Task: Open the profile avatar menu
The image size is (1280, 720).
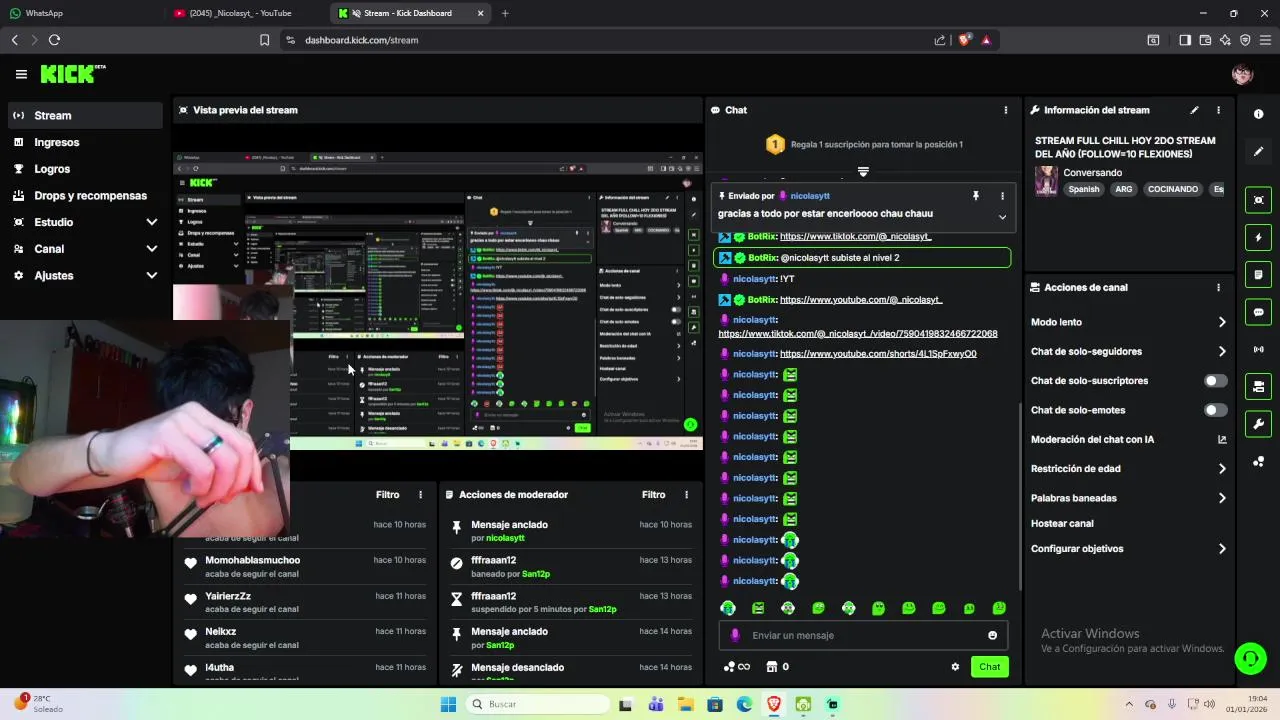Action: (1242, 74)
